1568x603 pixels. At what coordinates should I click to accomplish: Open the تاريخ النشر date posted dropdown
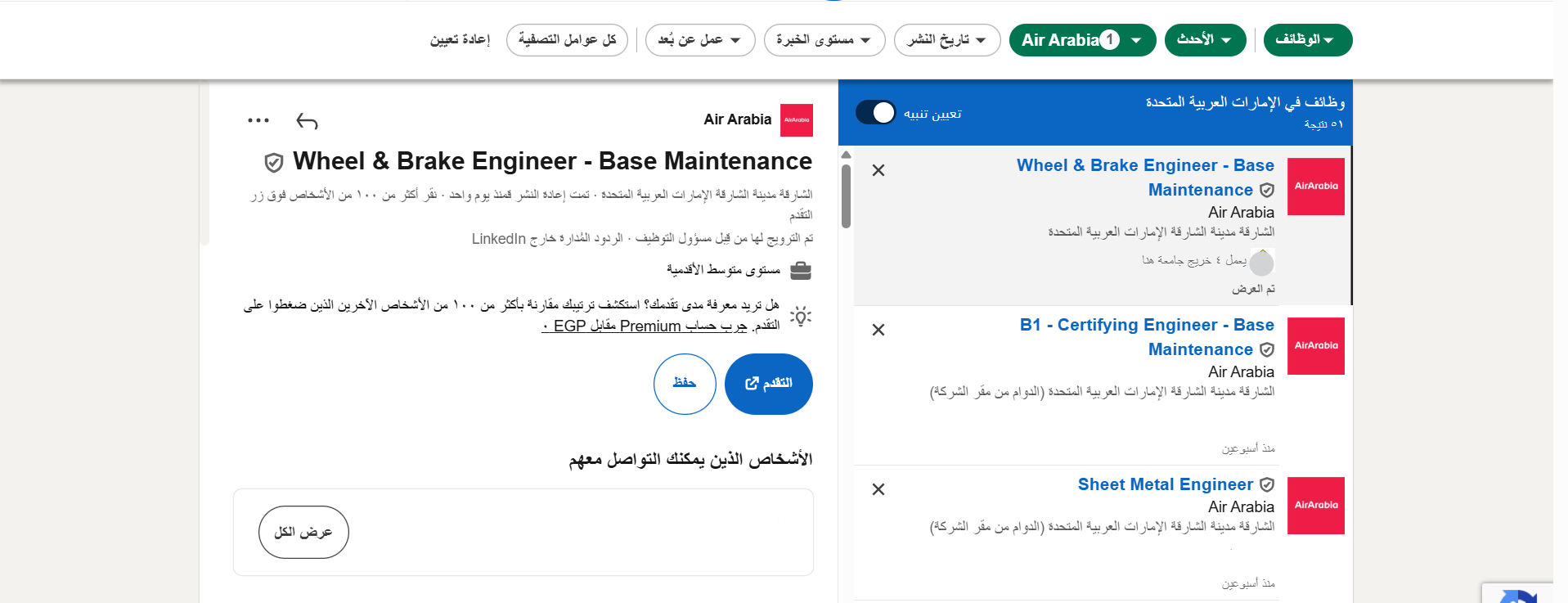click(947, 40)
